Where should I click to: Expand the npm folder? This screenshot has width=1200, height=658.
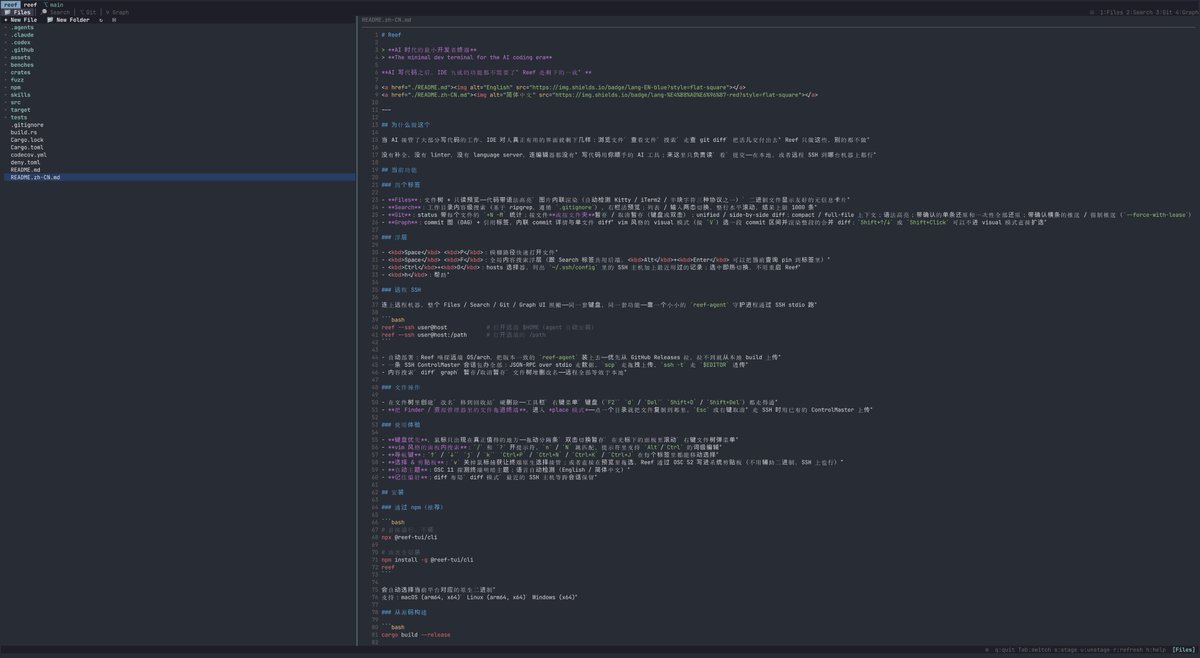(x=15, y=88)
